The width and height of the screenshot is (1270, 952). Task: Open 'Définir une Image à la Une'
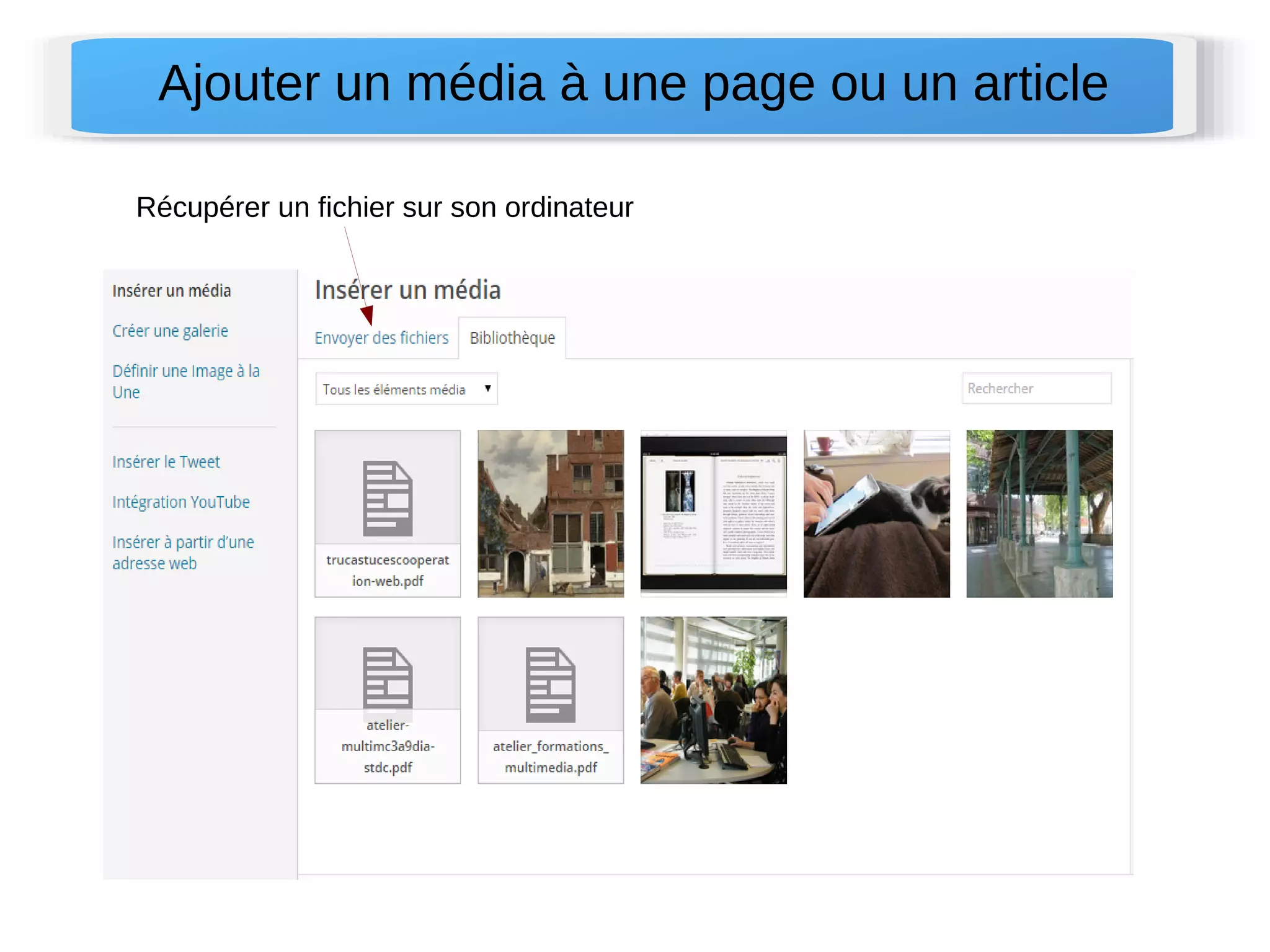(x=186, y=381)
